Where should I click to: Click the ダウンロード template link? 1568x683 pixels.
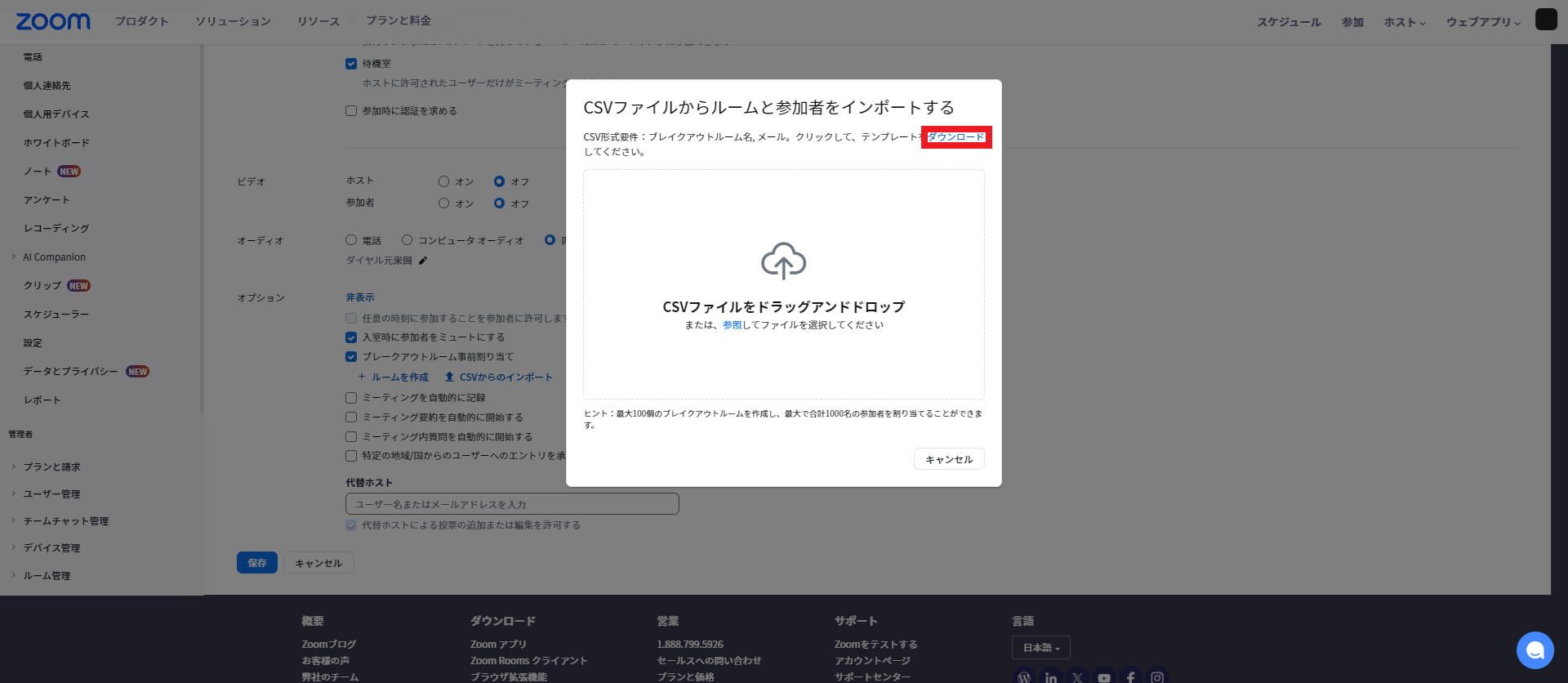click(x=955, y=137)
